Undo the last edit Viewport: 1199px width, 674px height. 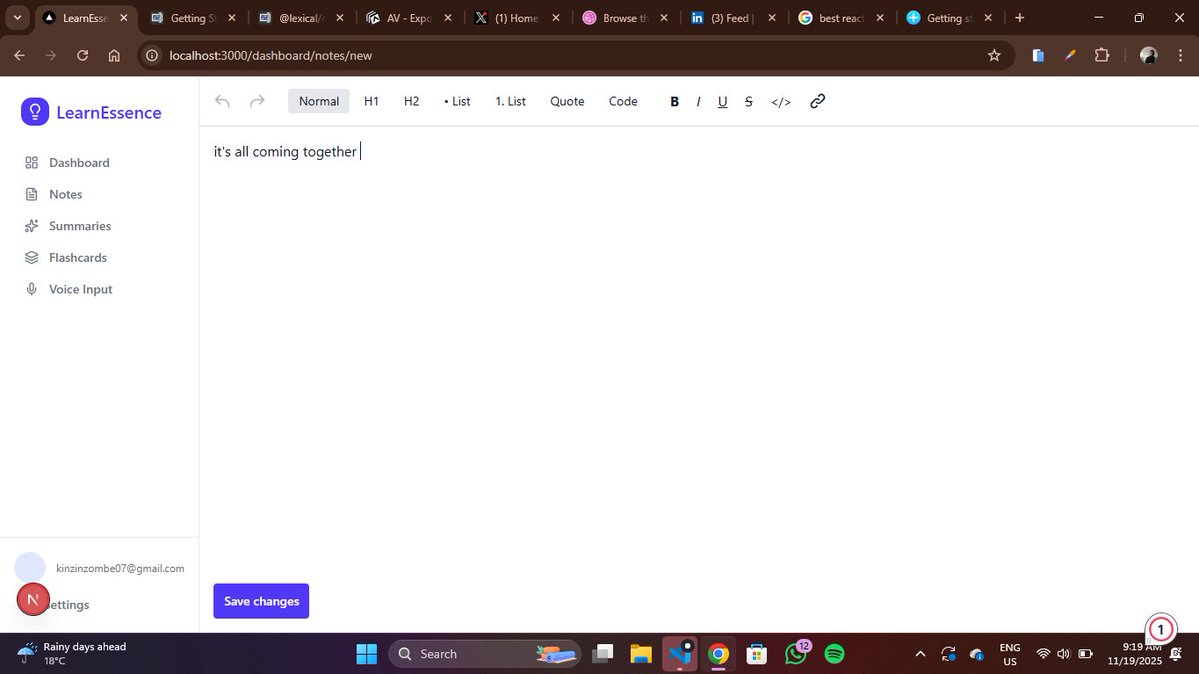click(x=221, y=101)
